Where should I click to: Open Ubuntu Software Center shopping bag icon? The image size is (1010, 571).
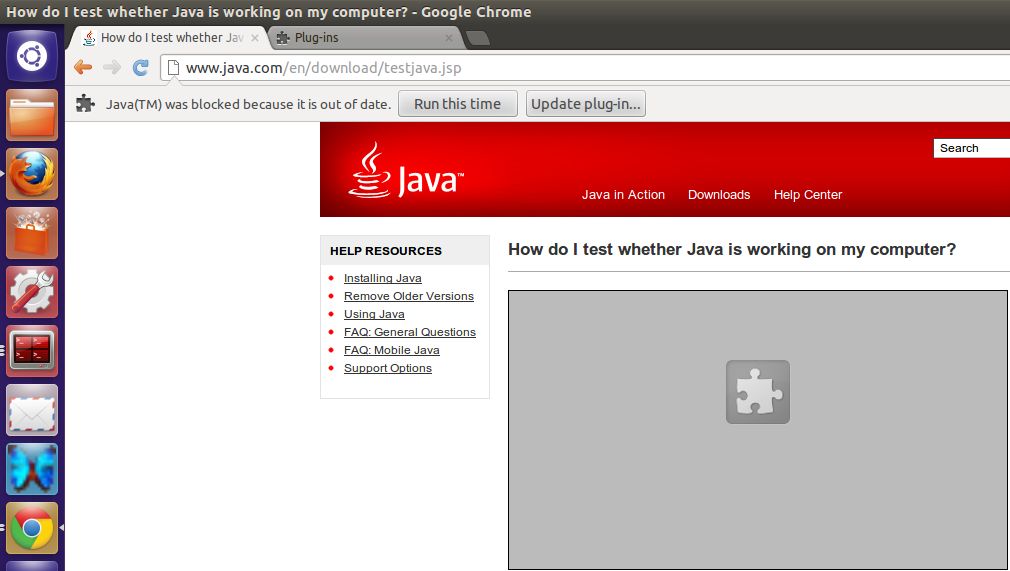tap(32, 233)
